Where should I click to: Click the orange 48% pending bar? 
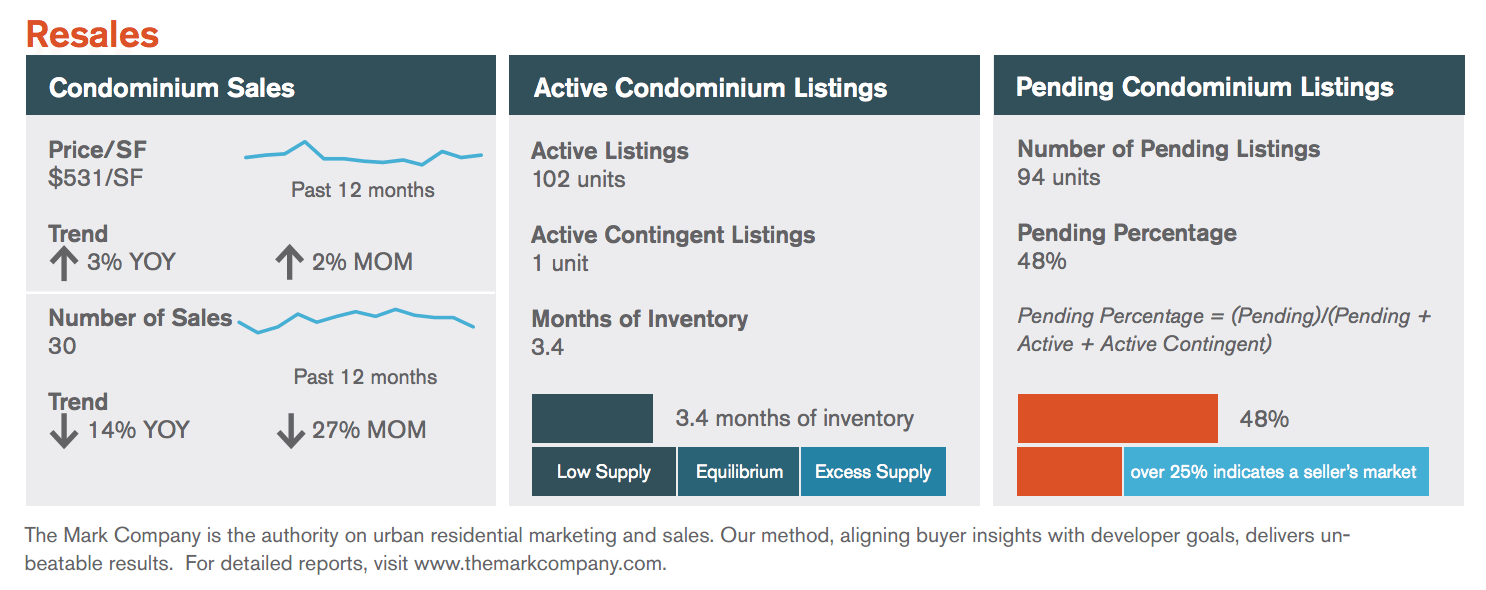coord(1117,418)
